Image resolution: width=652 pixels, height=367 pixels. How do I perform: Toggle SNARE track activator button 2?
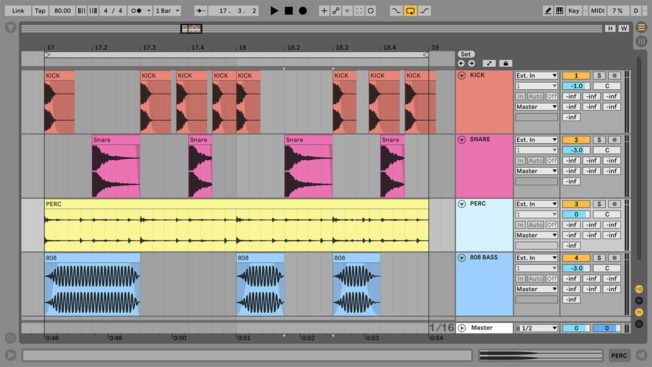tap(576, 140)
